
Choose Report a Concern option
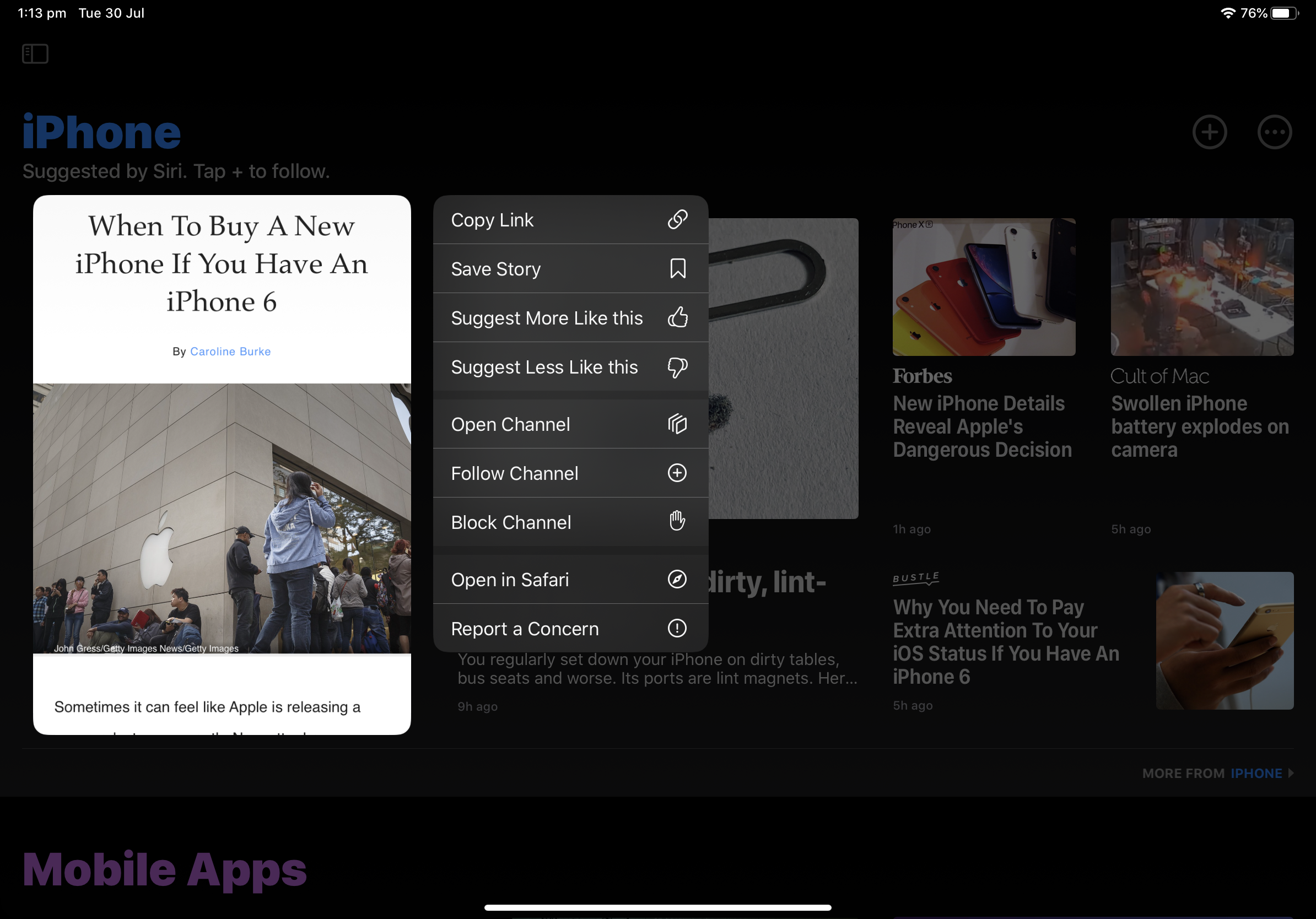(x=570, y=629)
